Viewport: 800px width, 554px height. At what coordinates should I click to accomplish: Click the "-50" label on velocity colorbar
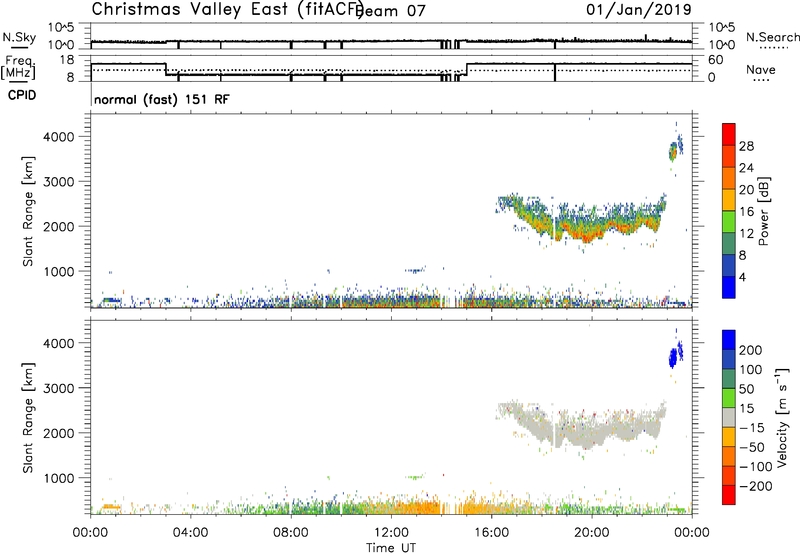point(752,447)
